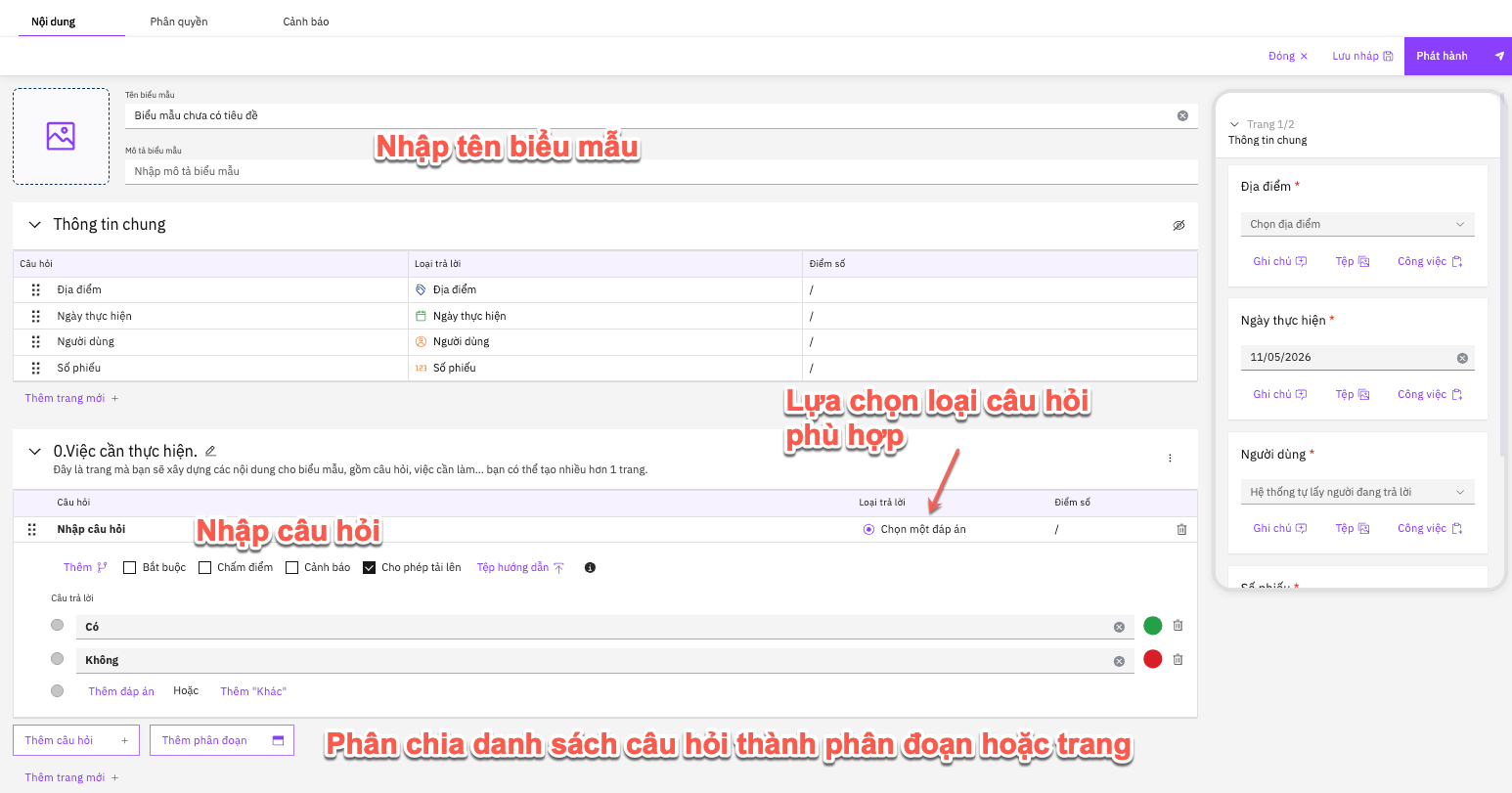Click Lưu nháp to save draft

pyautogui.click(x=1362, y=56)
